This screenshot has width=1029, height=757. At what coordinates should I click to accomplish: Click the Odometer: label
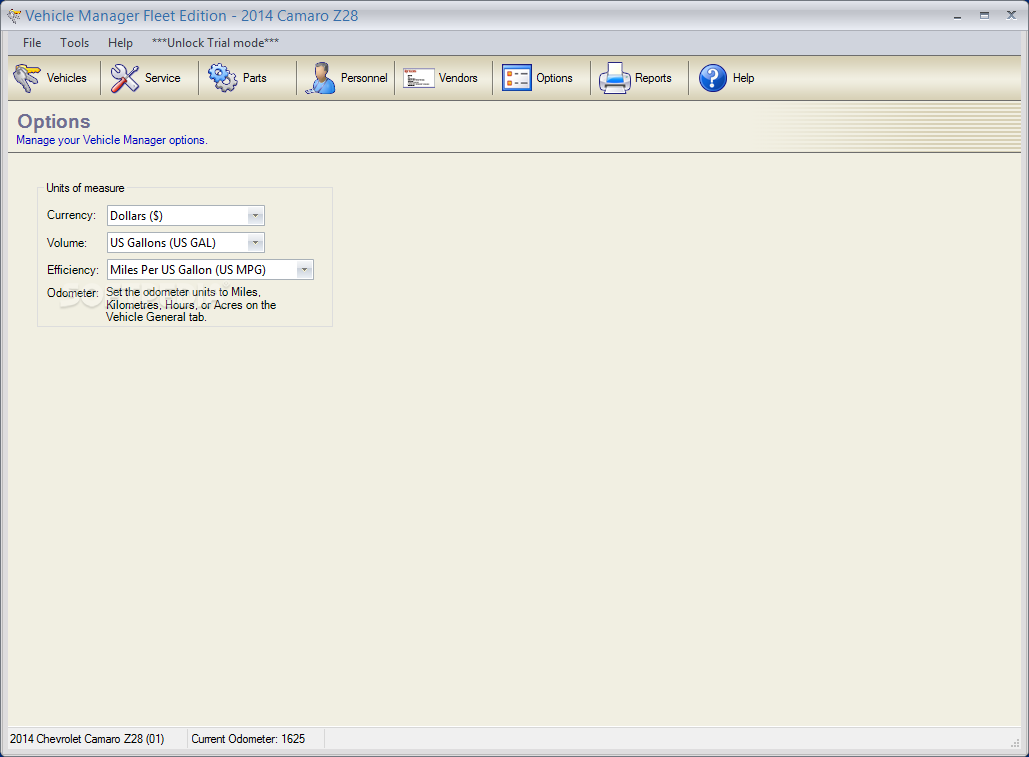pos(72,293)
